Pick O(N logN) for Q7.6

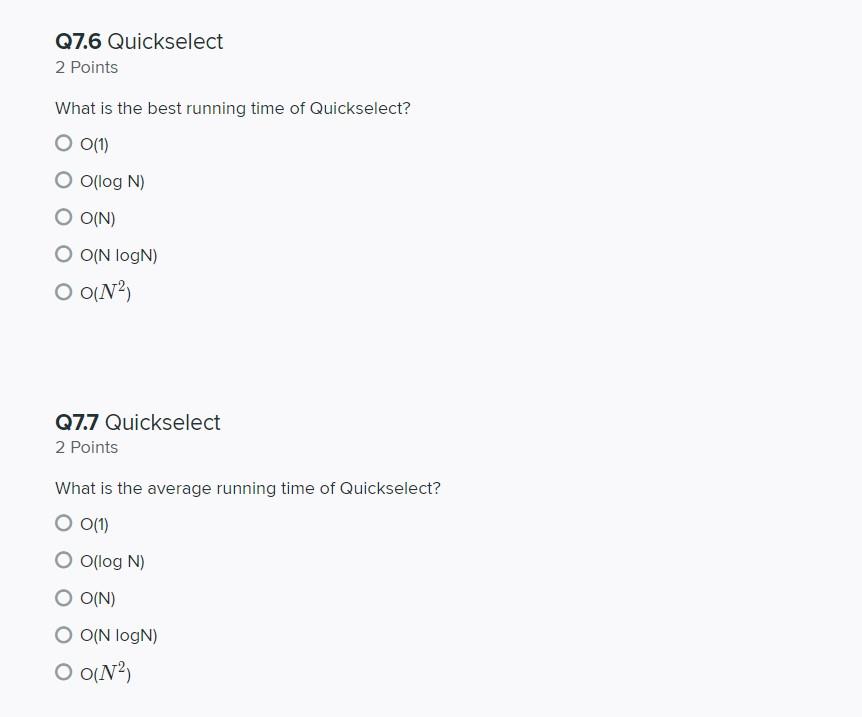tap(64, 254)
